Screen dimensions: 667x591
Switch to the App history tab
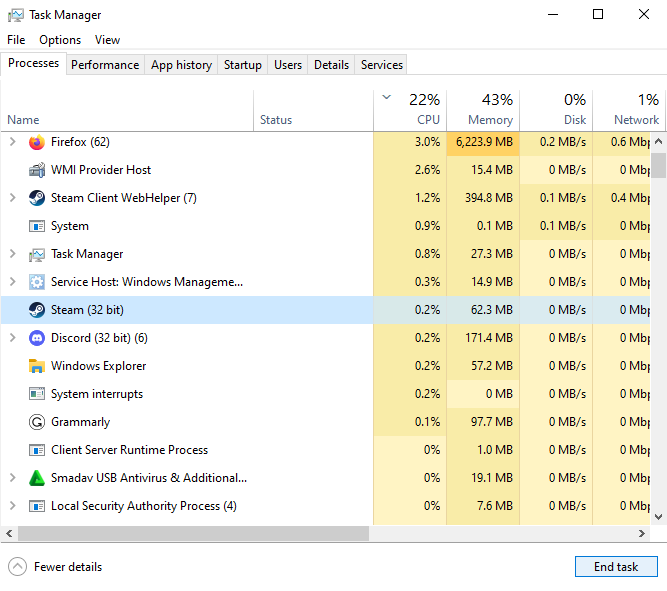[x=181, y=65]
